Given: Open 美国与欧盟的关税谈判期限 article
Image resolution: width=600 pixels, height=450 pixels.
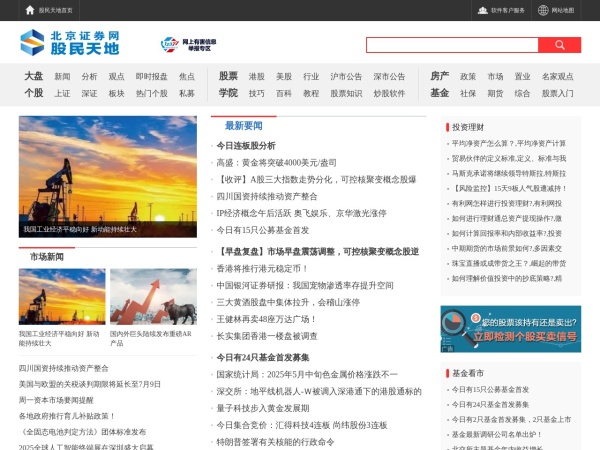Looking at the screenshot, I should tap(90, 384).
